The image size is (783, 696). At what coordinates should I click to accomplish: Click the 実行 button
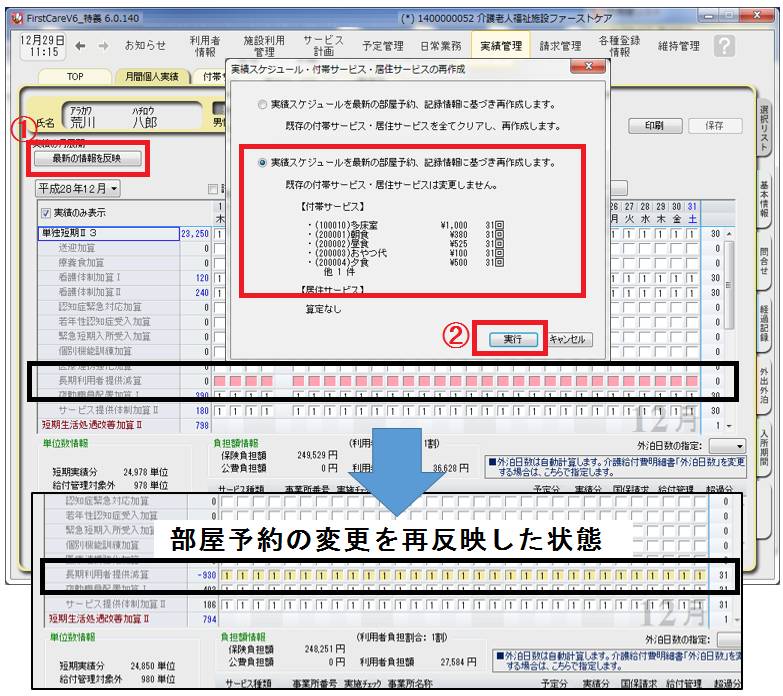pos(510,340)
